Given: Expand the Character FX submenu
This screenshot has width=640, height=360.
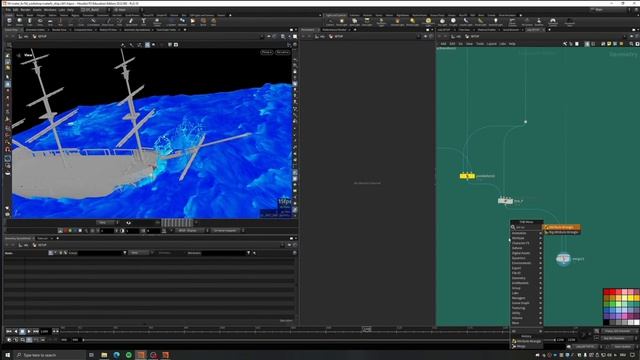Looking at the screenshot, I should [x=526, y=243].
